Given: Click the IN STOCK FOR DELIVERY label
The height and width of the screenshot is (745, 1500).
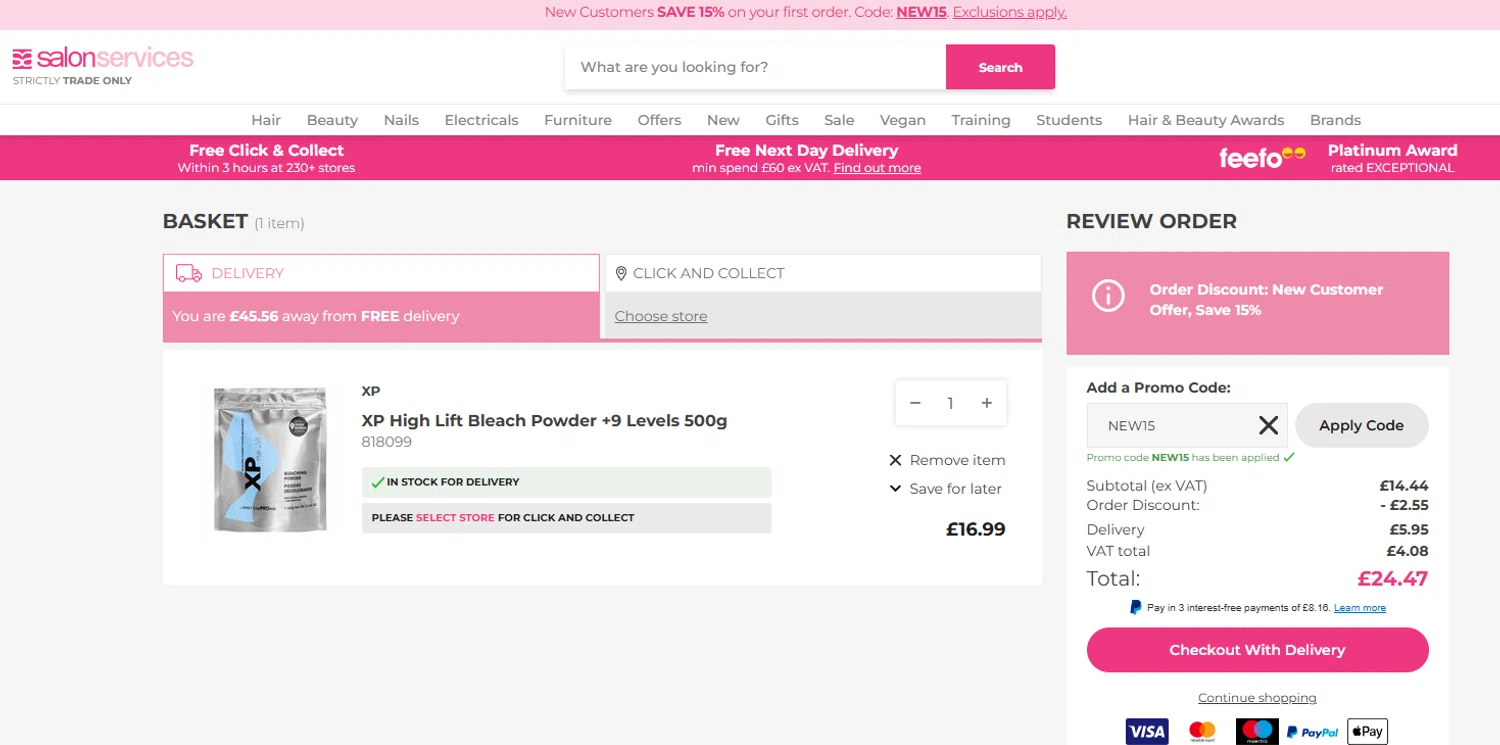Looking at the screenshot, I should pyautogui.click(x=452, y=482).
